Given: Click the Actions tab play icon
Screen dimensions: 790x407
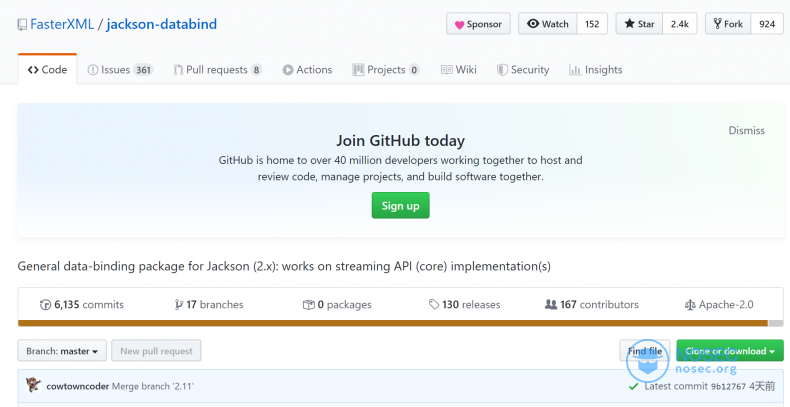Looking at the screenshot, I should click(x=288, y=70).
